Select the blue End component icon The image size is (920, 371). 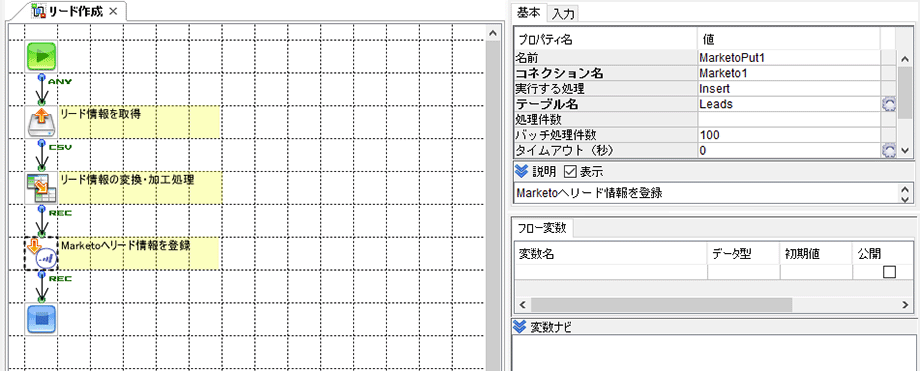pyautogui.click(x=41, y=319)
